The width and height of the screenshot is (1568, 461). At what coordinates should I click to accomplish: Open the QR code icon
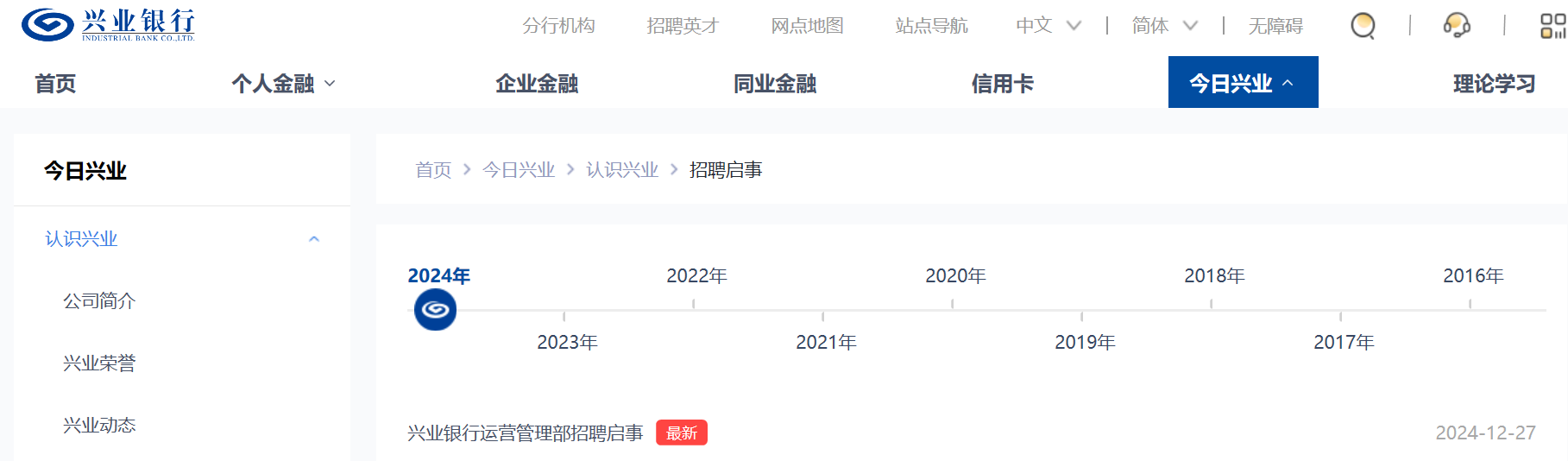[x=1553, y=26]
